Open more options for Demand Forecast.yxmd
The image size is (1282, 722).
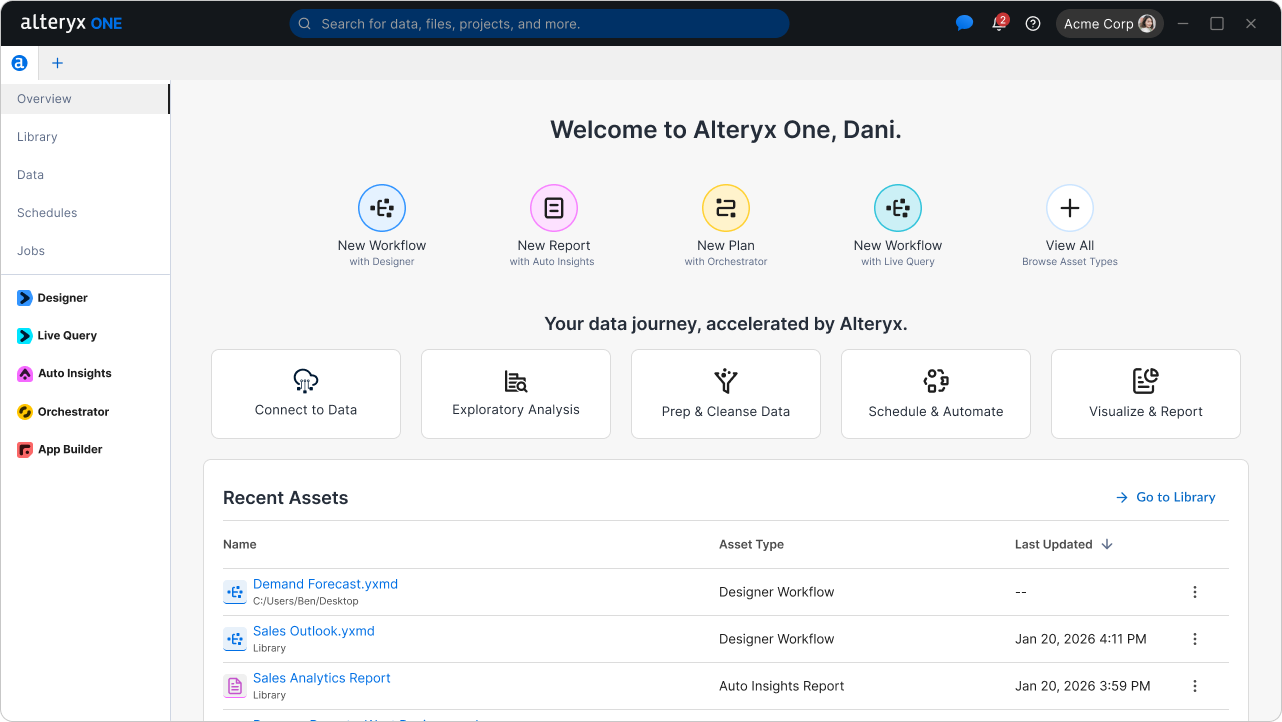pos(1194,592)
